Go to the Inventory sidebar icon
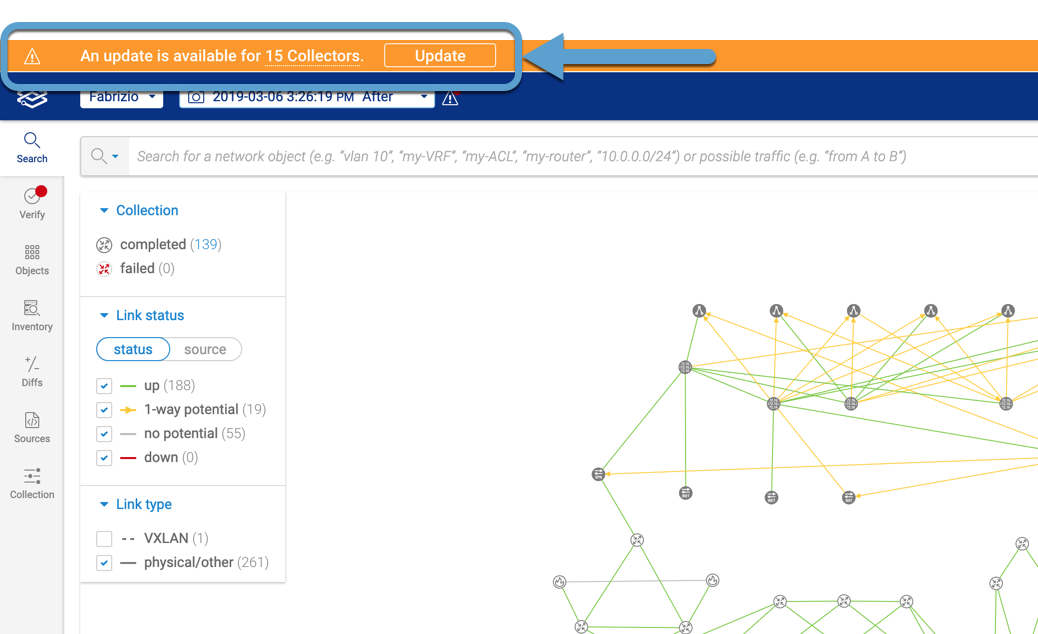 coord(32,315)
